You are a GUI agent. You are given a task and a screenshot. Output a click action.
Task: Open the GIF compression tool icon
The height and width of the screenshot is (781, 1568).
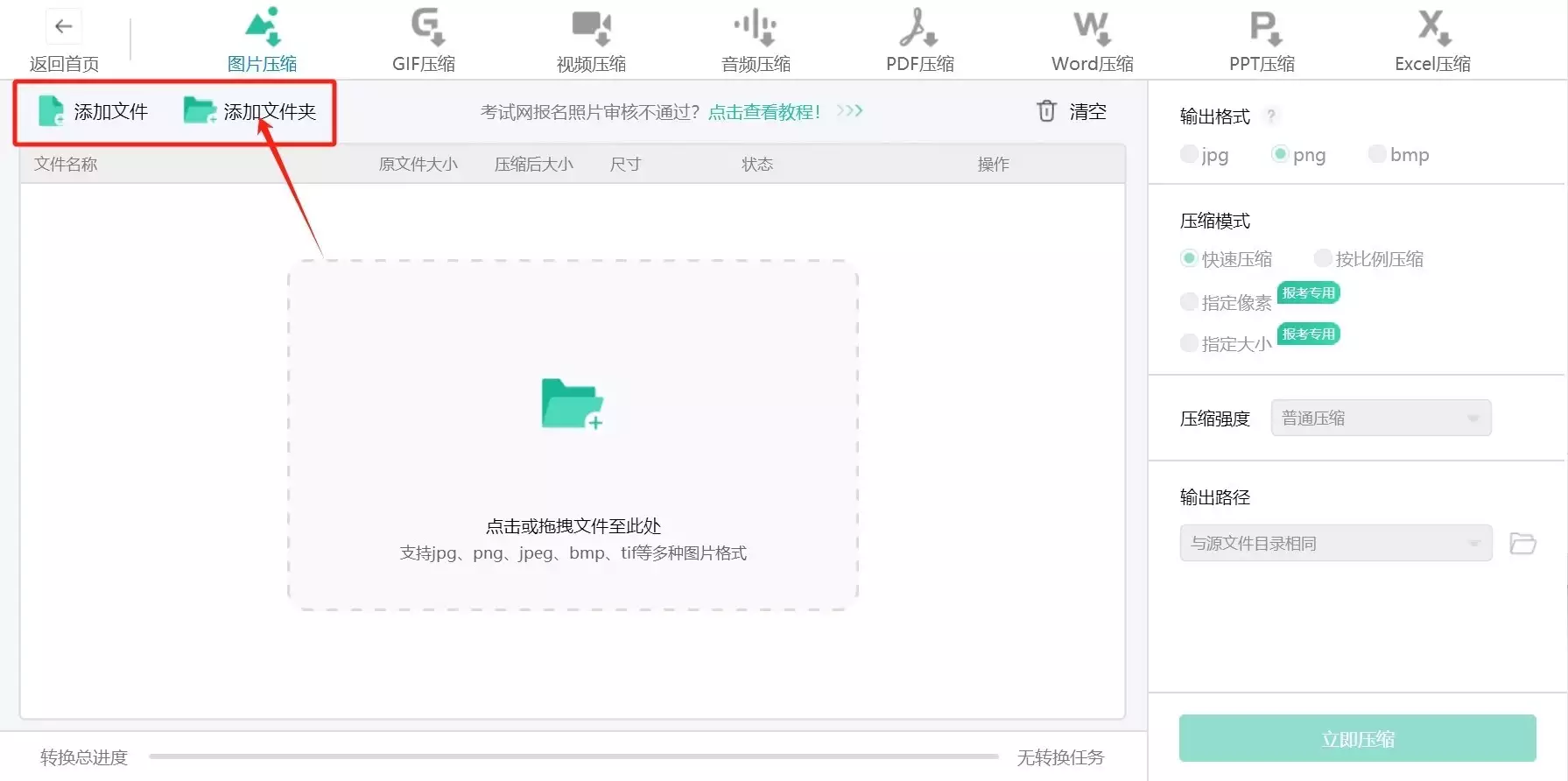tap(426, 26)
